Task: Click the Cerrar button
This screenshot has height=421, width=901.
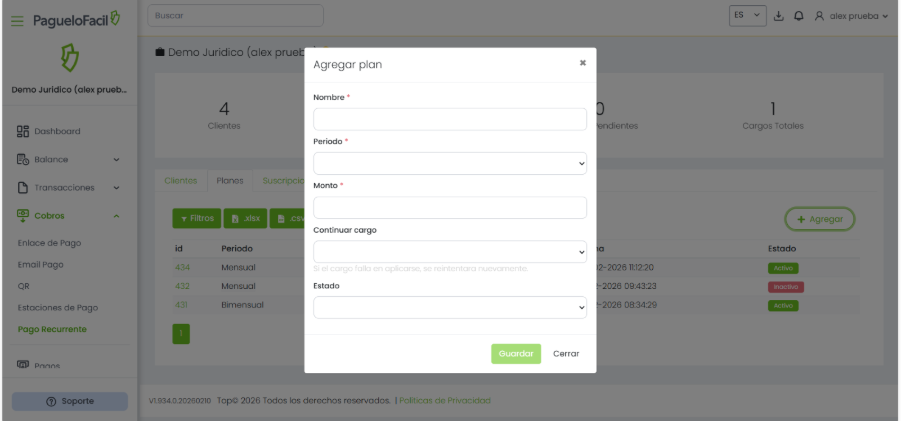Action: pos(566,353)
